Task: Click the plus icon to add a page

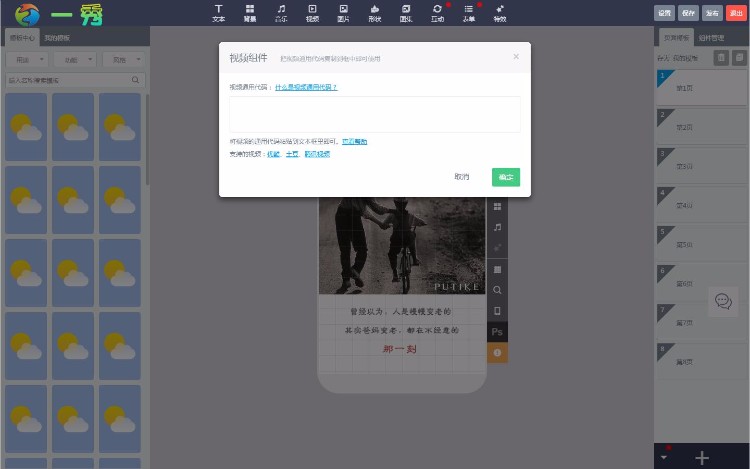Action: point(702,458)
